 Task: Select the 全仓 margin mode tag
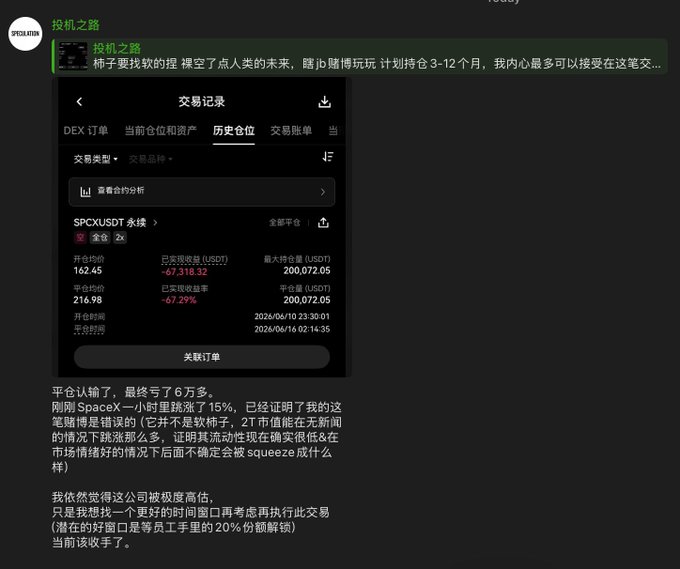click(100, 237)
